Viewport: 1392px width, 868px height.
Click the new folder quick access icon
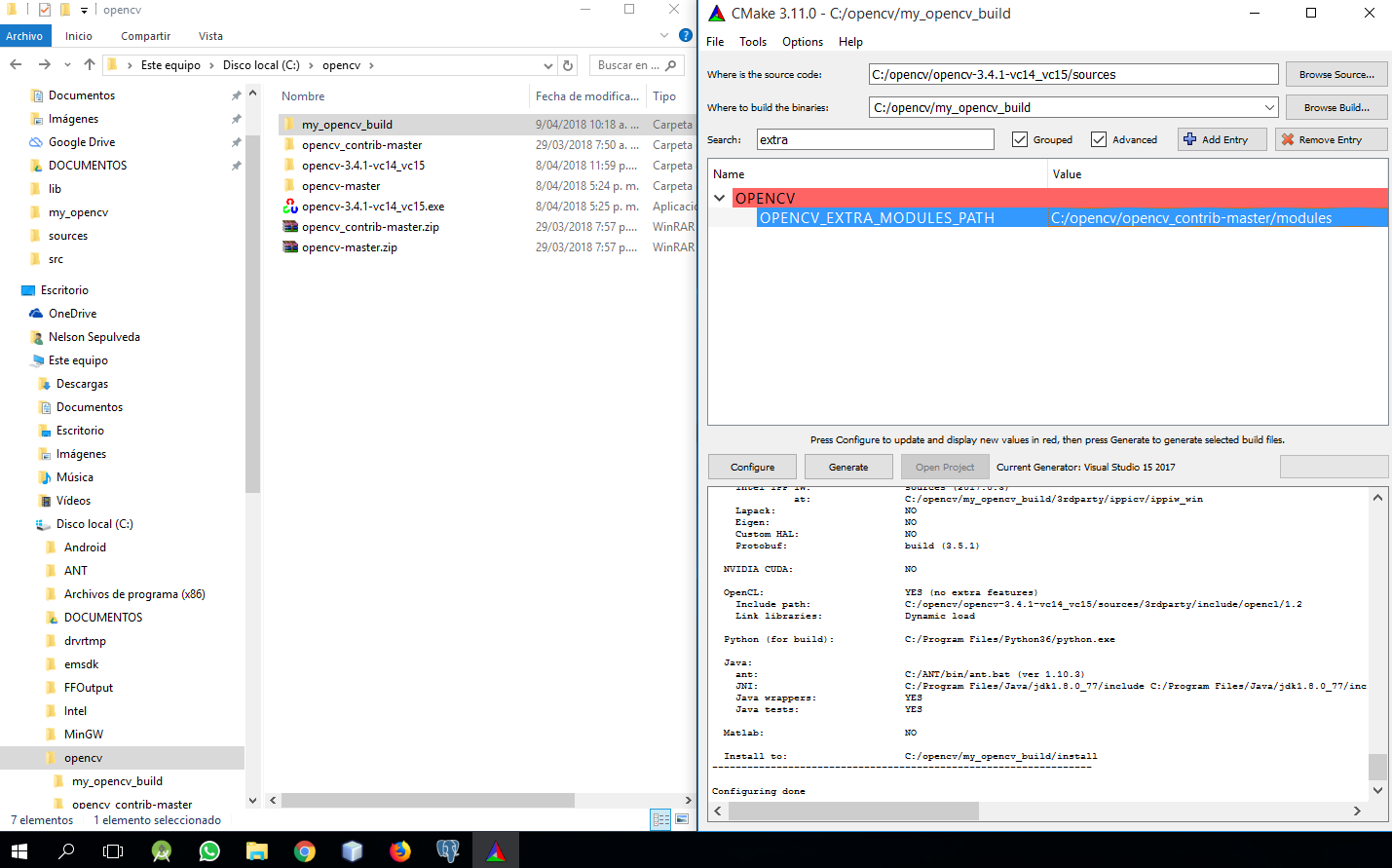pyautogui.click(x=65, y=10)
